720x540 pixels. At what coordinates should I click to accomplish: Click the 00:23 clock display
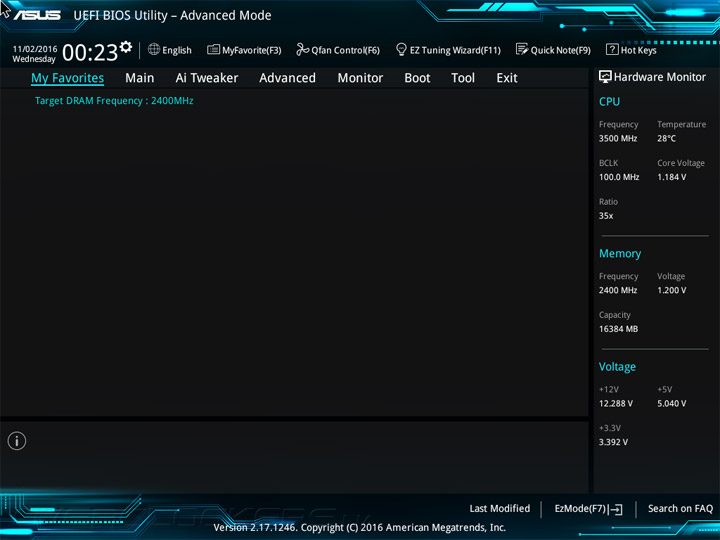point(90,53)
